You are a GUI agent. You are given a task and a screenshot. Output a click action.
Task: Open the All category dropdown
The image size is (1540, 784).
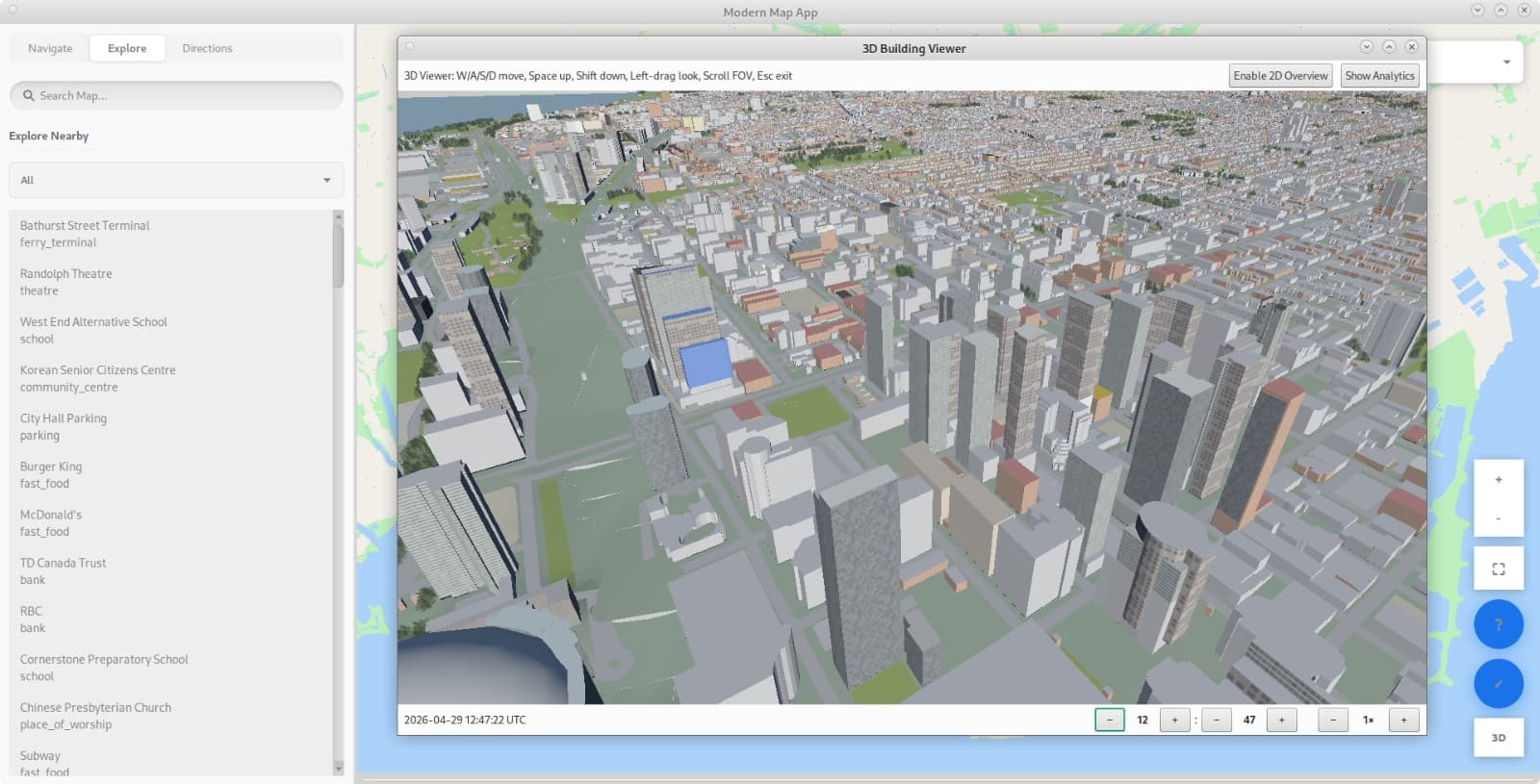176,180
